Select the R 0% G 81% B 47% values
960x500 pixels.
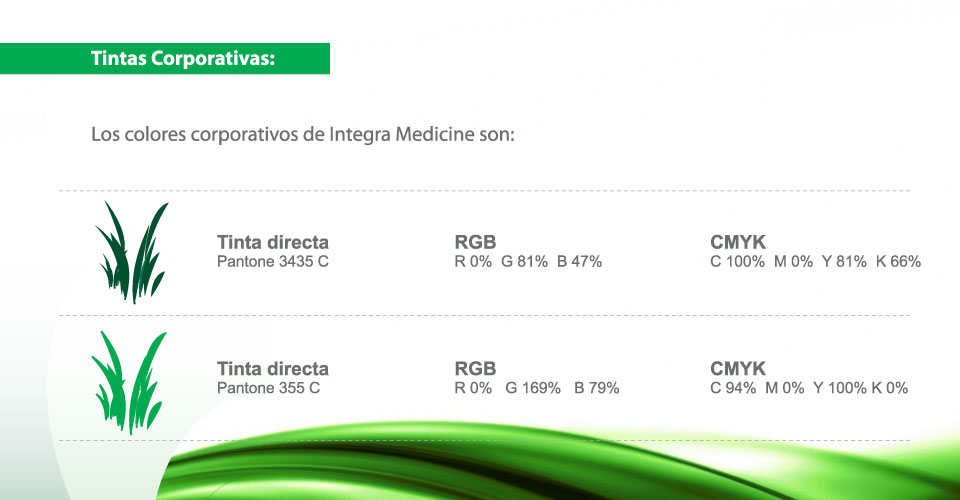pyautogui.click(x=528, y=262)
